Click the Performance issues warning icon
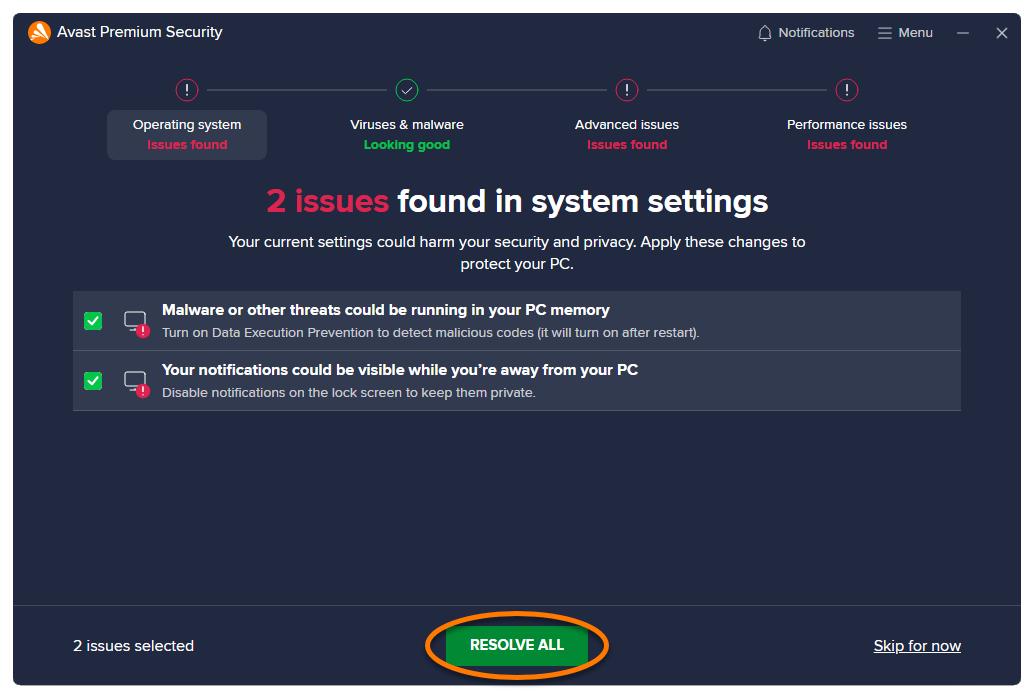This screenshot has height=698, width=1035. [x=846, y=90]
